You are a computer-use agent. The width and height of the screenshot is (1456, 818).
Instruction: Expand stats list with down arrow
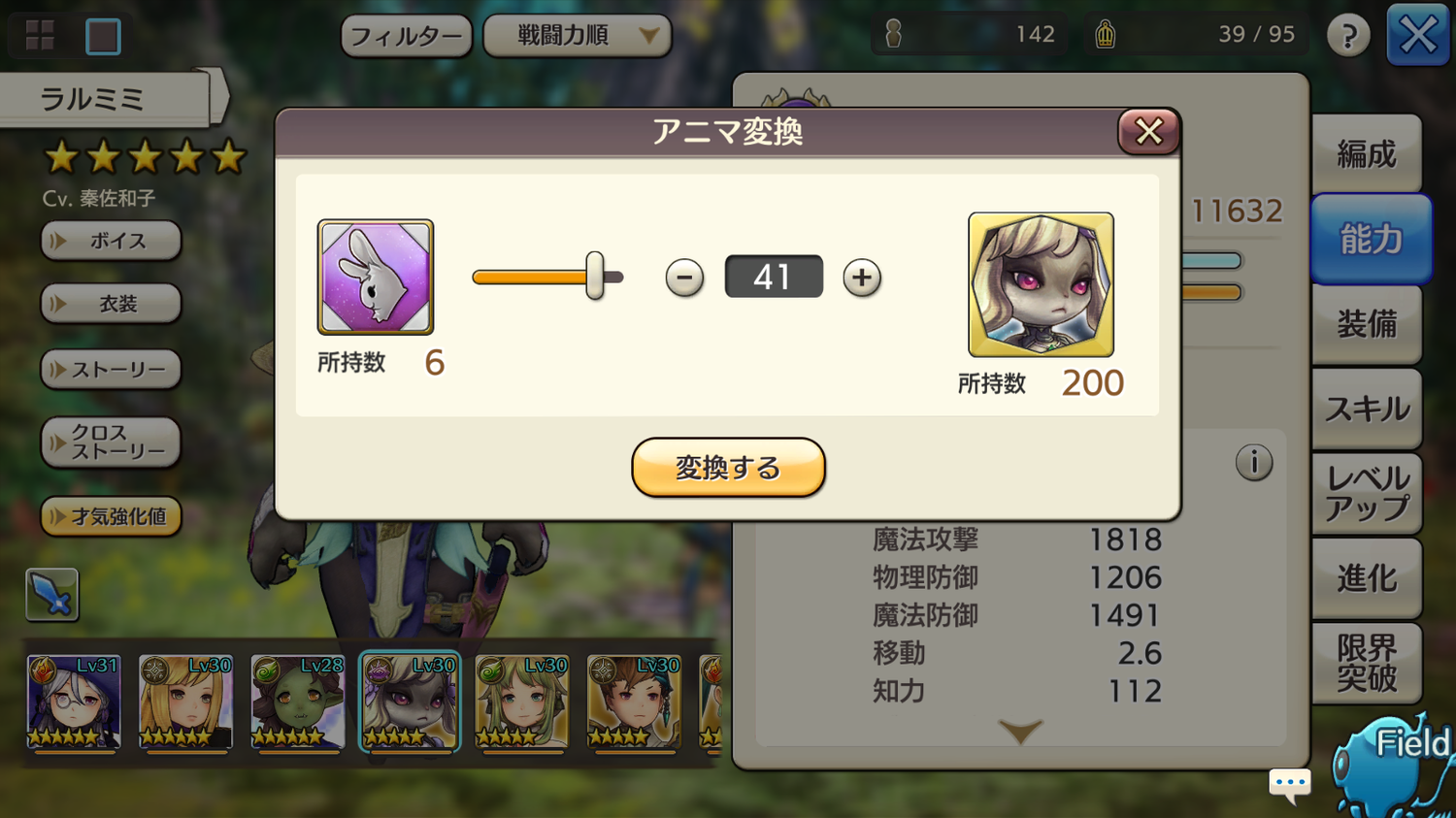click(1020, 731)
